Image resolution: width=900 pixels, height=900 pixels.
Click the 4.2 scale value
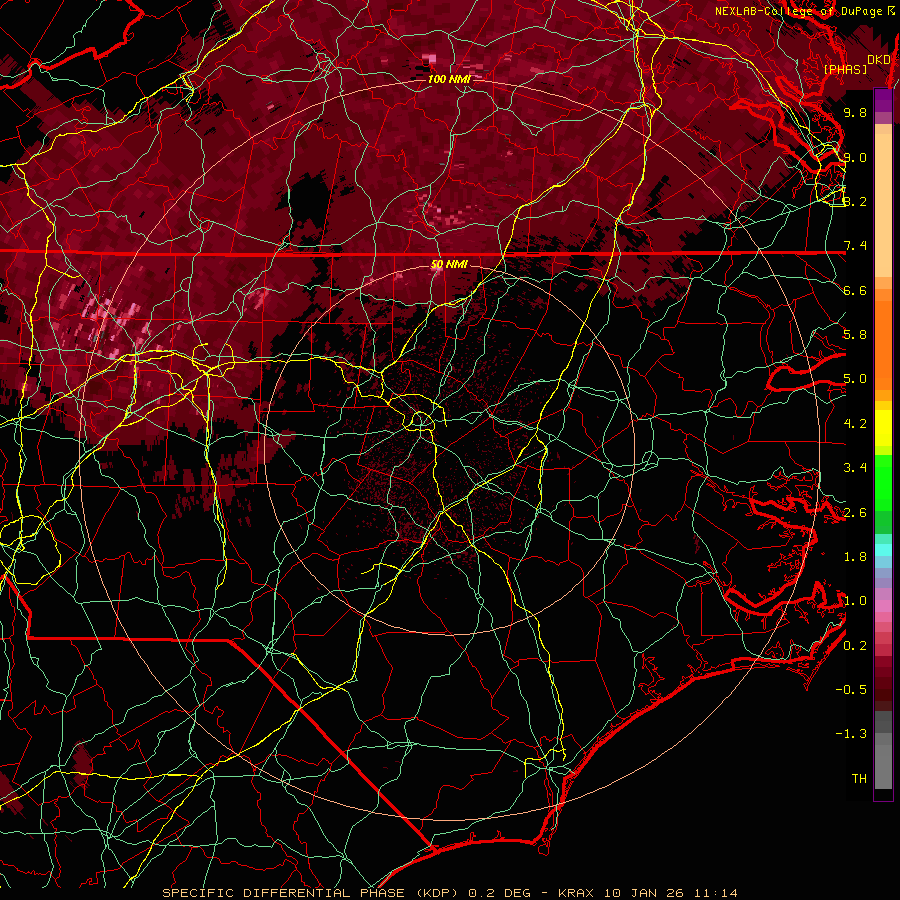(855, 424)
